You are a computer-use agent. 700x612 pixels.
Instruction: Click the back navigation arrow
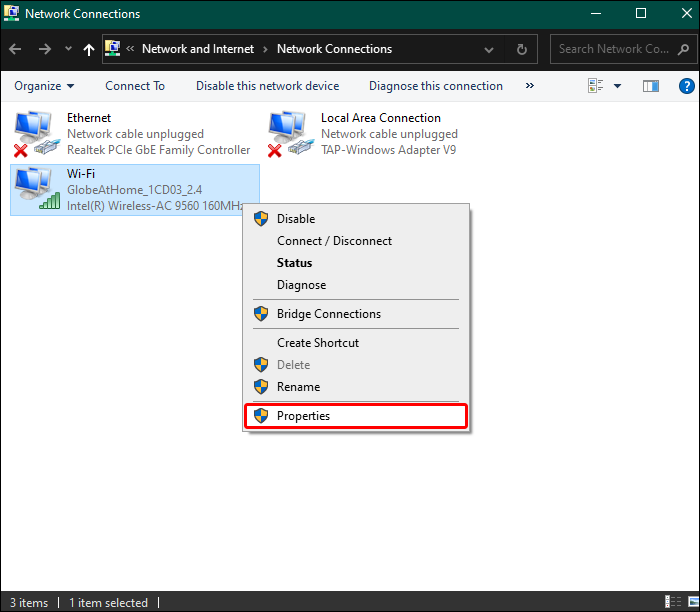pyautogui.click(x=15, y=49)
